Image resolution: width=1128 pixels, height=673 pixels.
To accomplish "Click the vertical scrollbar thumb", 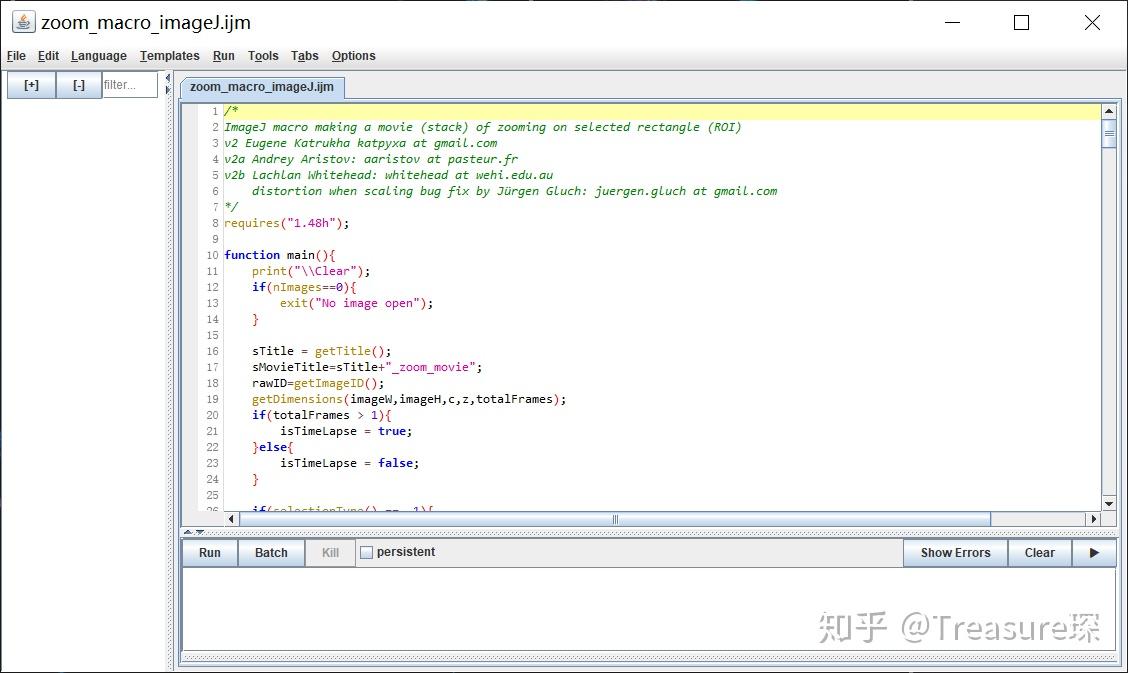I will [1109, 133].
